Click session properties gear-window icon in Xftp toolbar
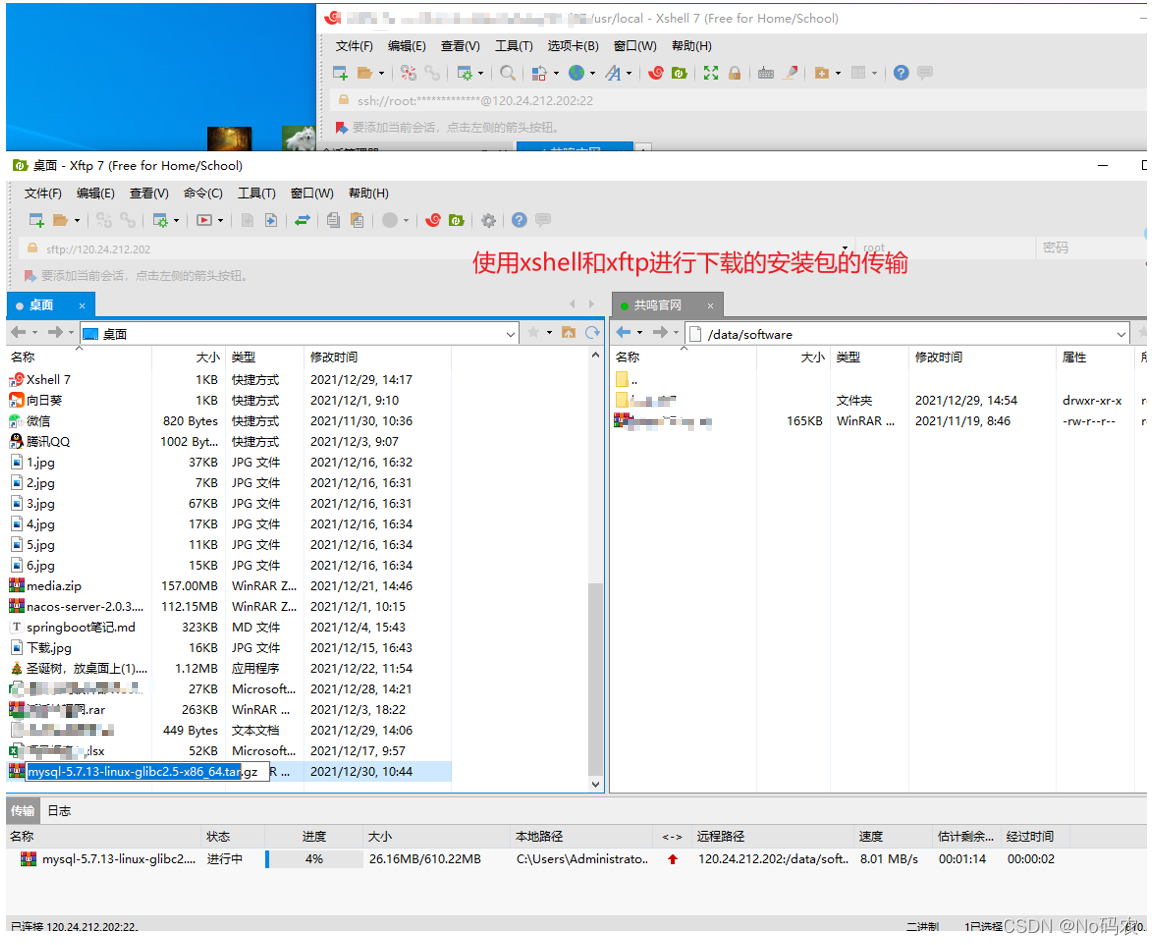The height and width of the screenshot is (945, 1154). click(x=160, y=220)
